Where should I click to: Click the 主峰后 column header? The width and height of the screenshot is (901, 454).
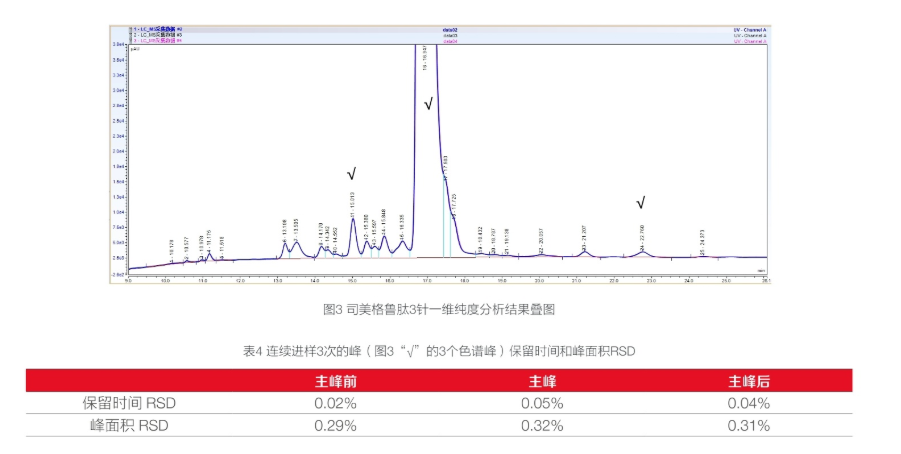click(x=749, y=381)
